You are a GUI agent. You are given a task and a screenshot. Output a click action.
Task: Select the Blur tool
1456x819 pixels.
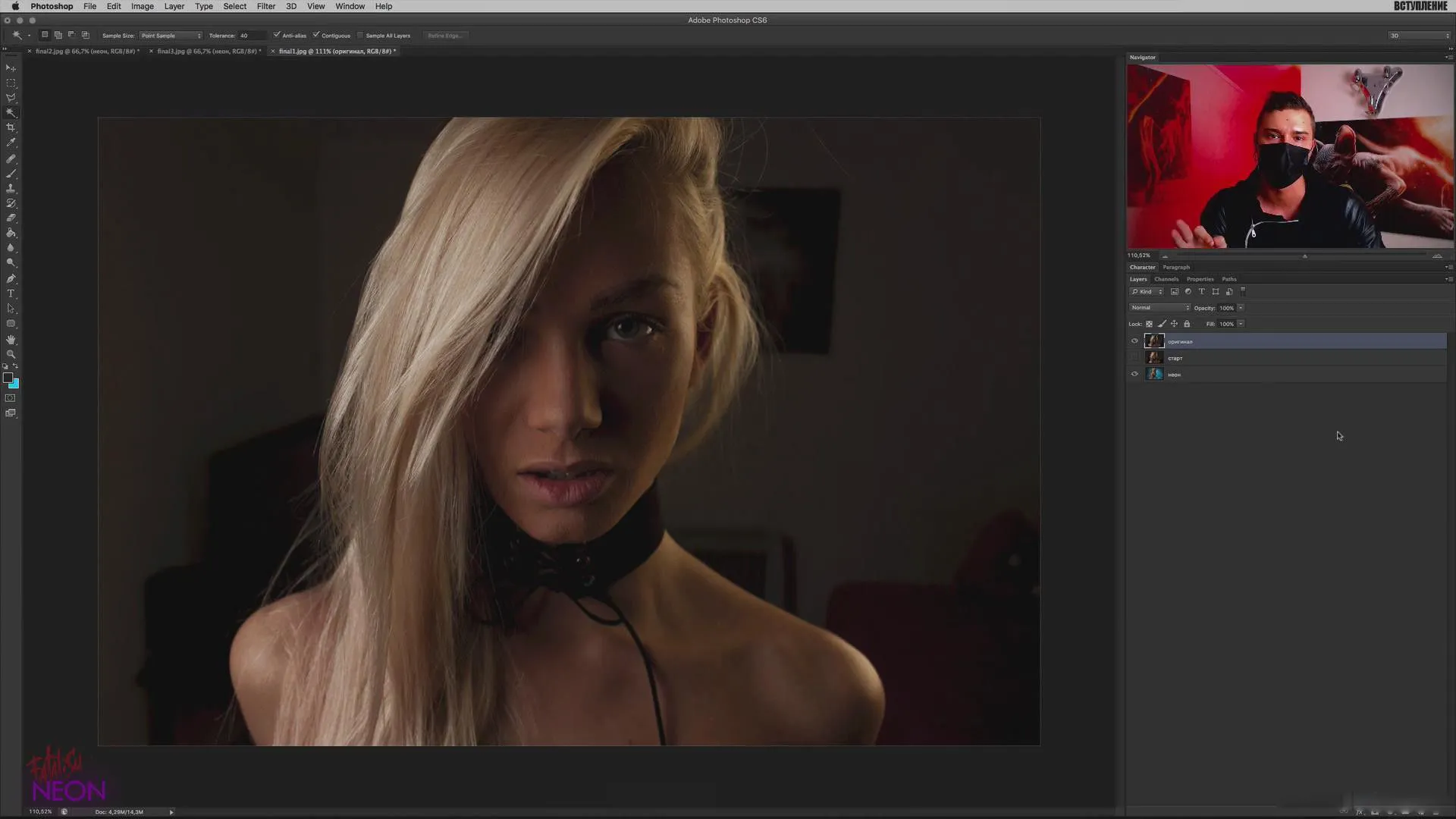pos(11,248)
